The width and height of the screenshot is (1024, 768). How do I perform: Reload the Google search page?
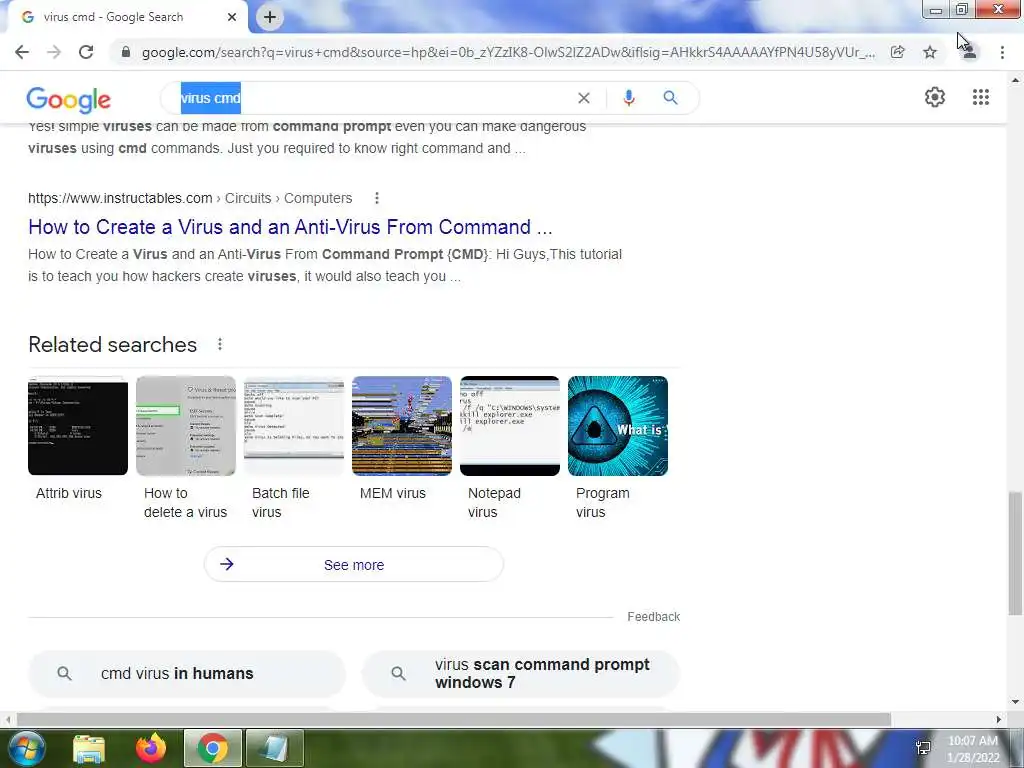click(x=86, y=52)
